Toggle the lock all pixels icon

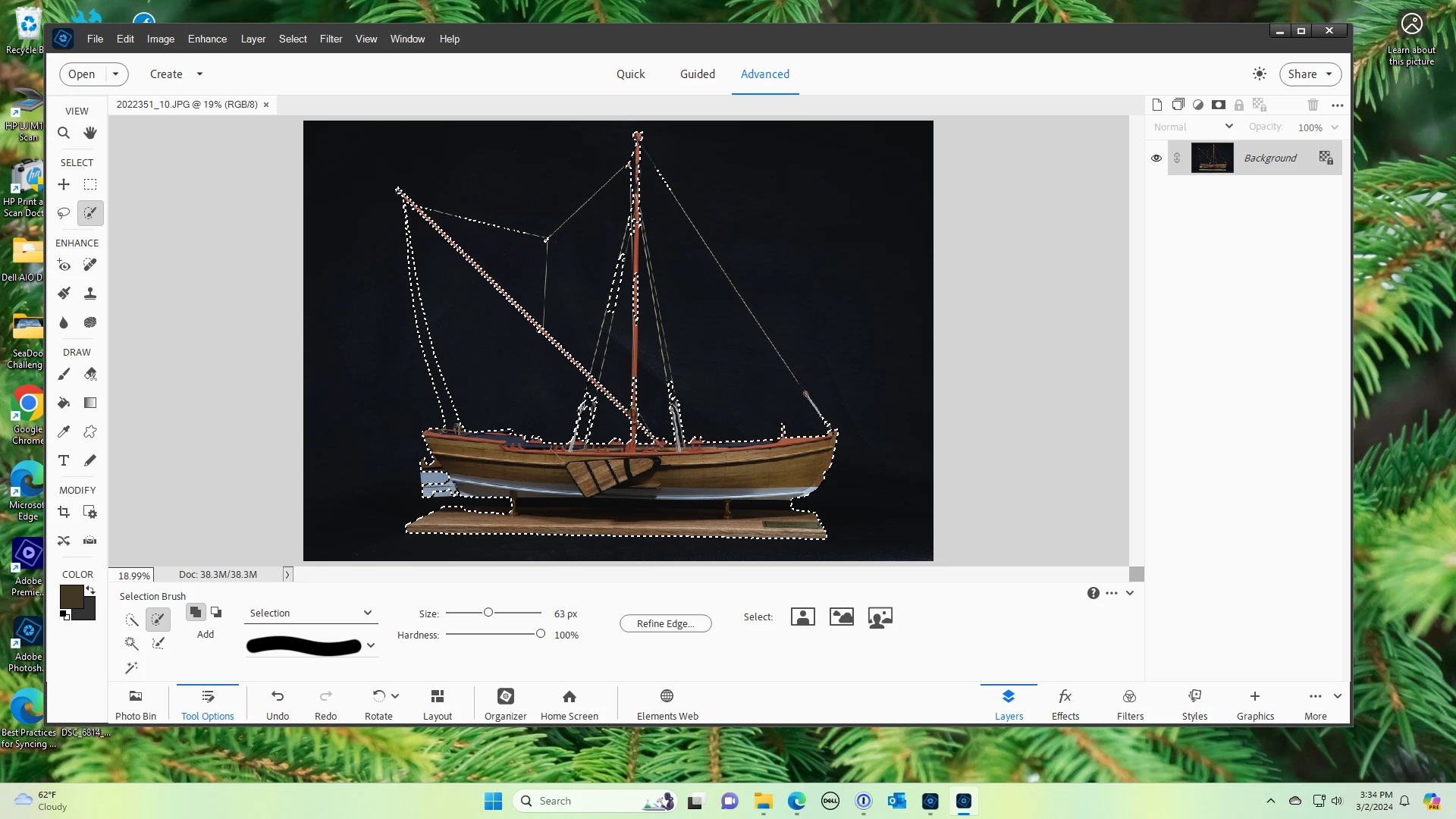click(1238, 105)
